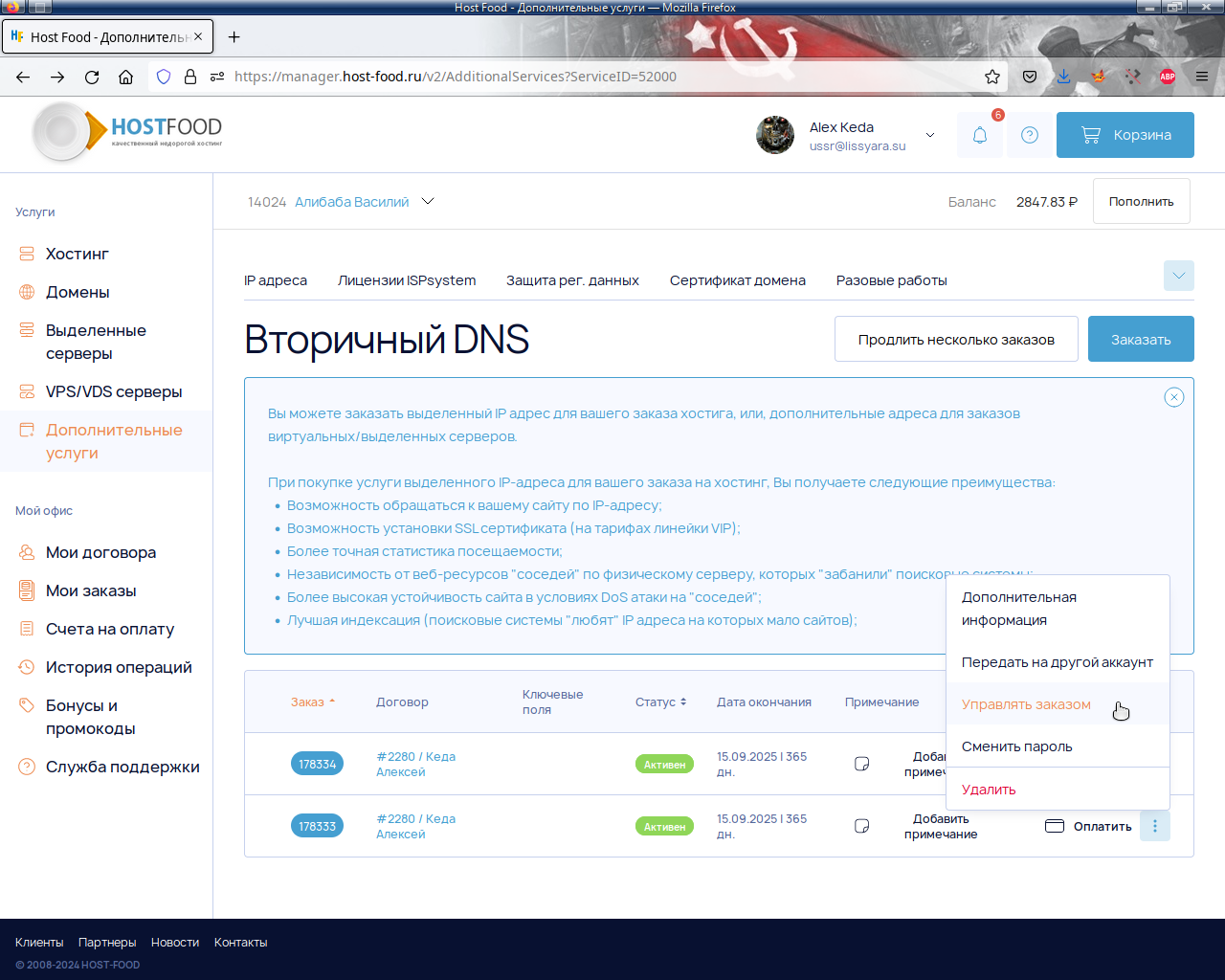The width and height of the screenshot is (1225, 980).
Task: Open three-dots menu for order 178333
Action: pyautogui.click(x=1155, y=826)
